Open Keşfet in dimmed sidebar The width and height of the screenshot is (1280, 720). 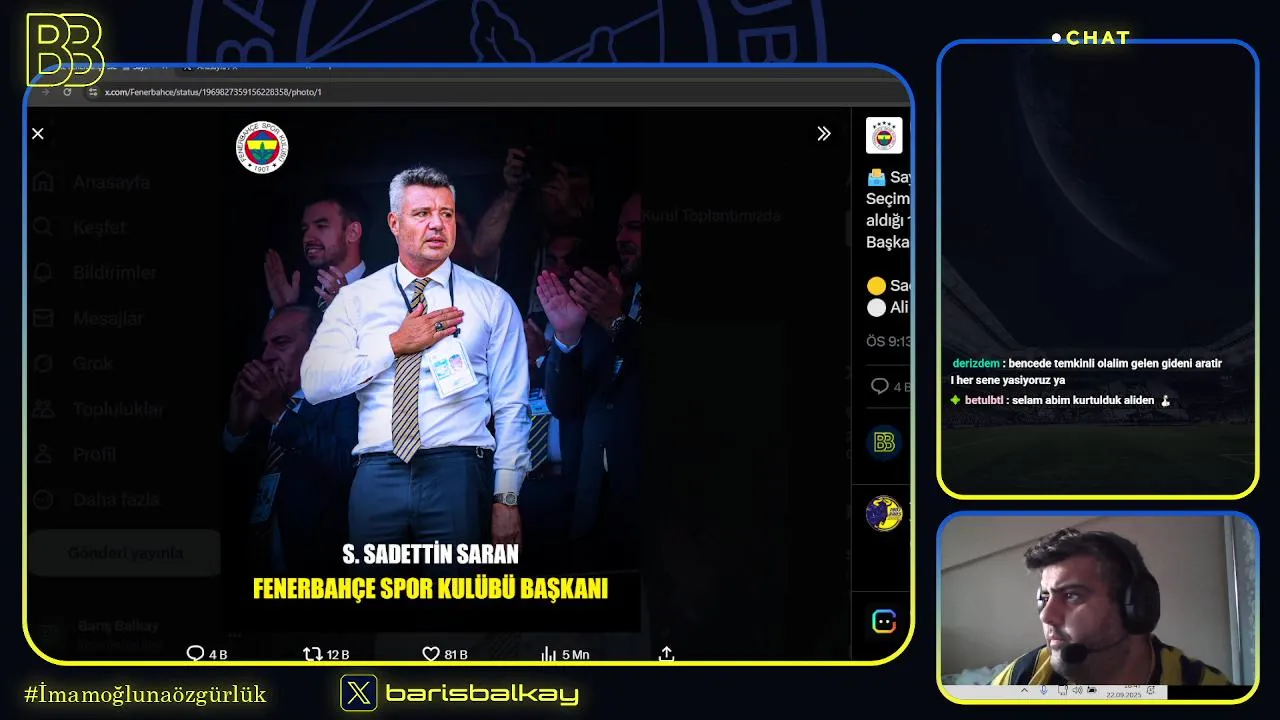80,227
